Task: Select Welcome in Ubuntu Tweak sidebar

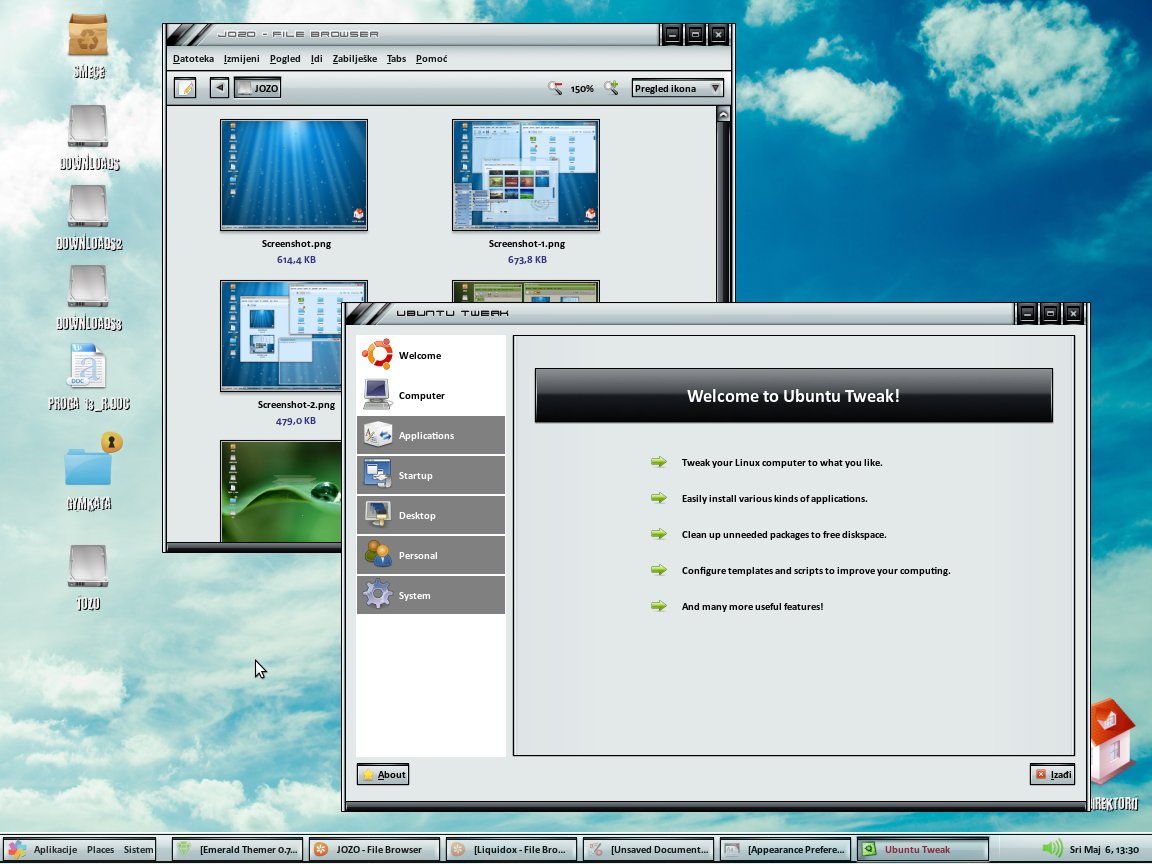Action: pos(431,355)
